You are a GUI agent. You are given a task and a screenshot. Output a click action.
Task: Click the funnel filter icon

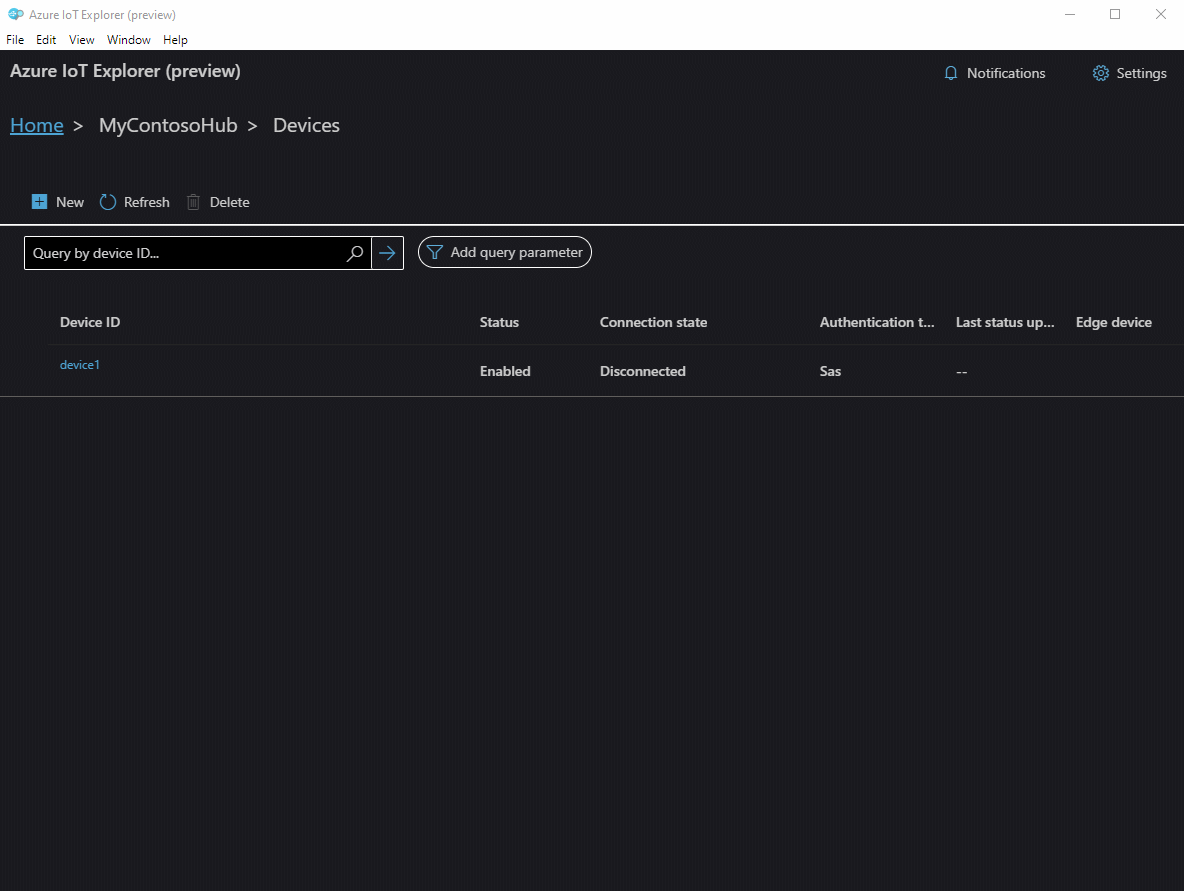pyautogui.click(x=434, y=252)
